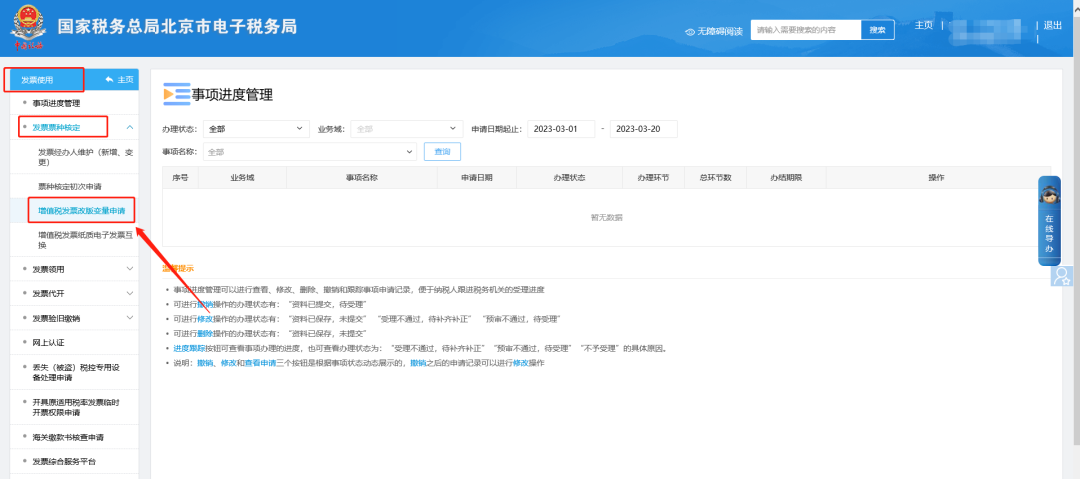
Task: Collapse the 发票票种核定 chevron
Action: 130,127
